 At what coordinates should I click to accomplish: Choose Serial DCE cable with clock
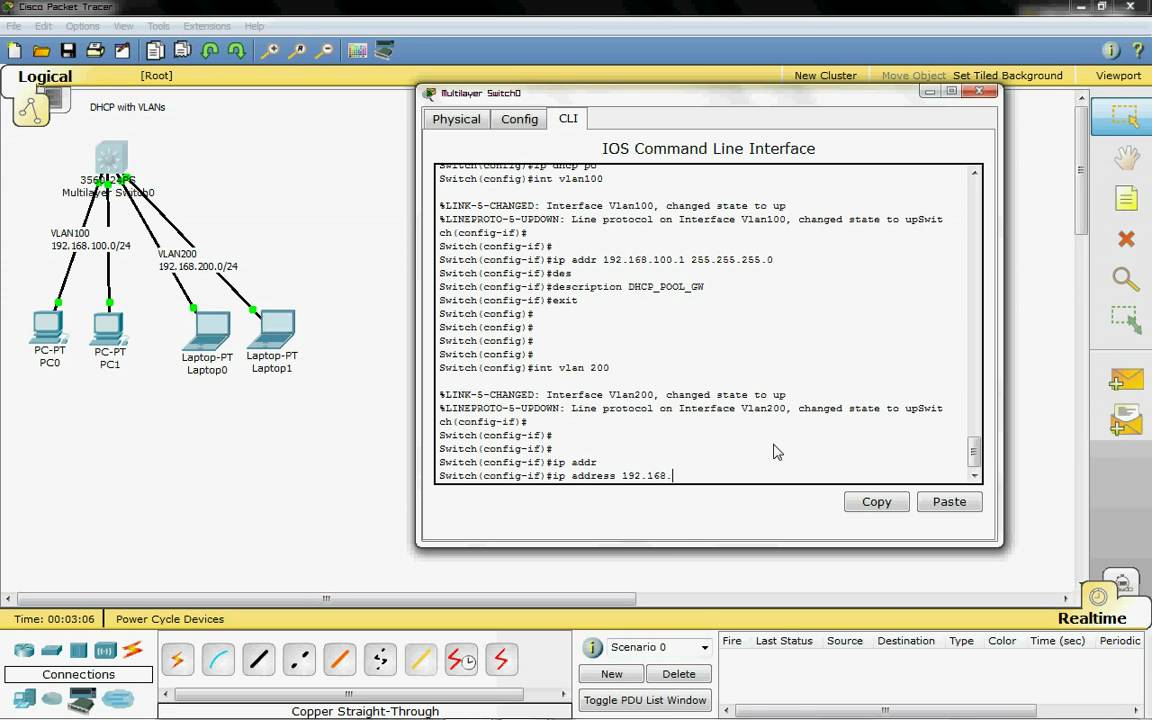pyautogui.click(x=461, y=660)
